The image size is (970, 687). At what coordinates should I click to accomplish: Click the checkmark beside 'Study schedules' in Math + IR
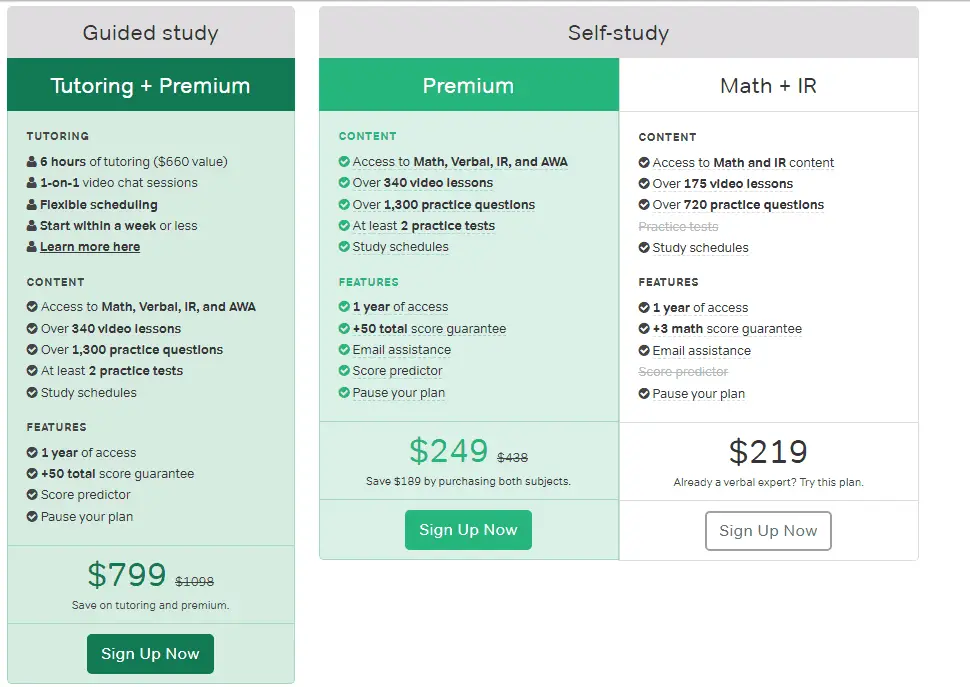(646, 247)
